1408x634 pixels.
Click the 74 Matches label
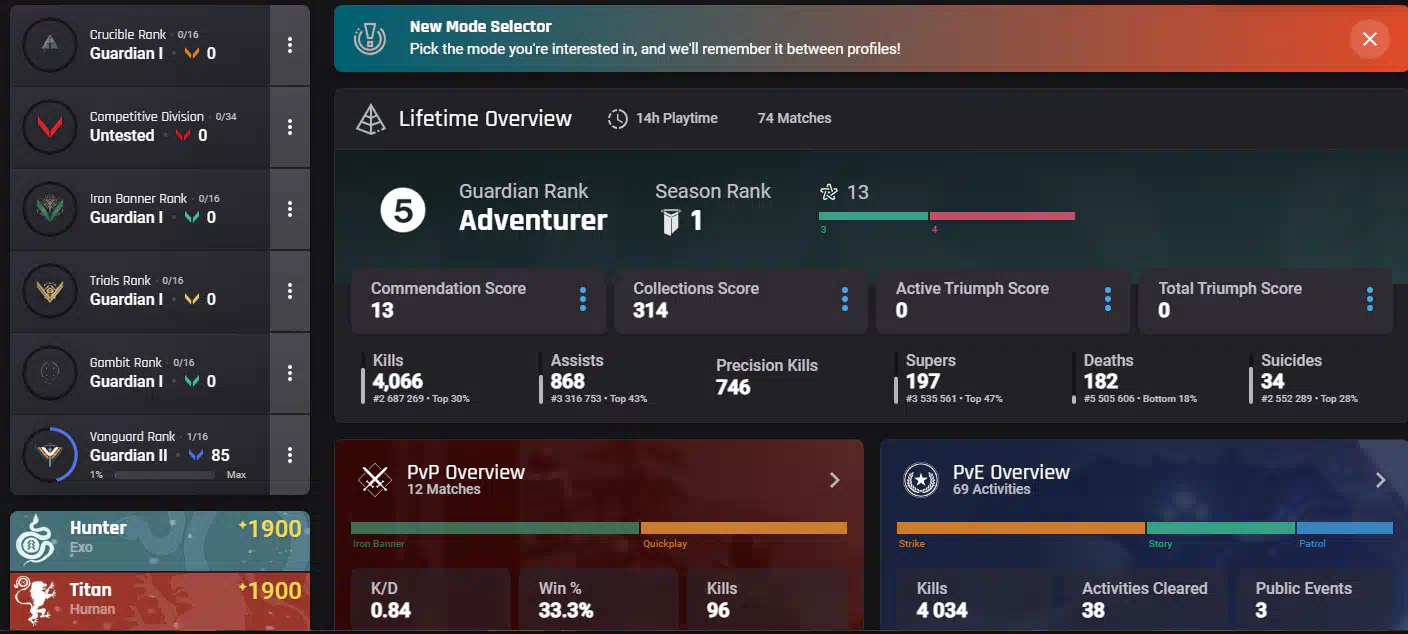pyautogui.click(x=794, y=118)
